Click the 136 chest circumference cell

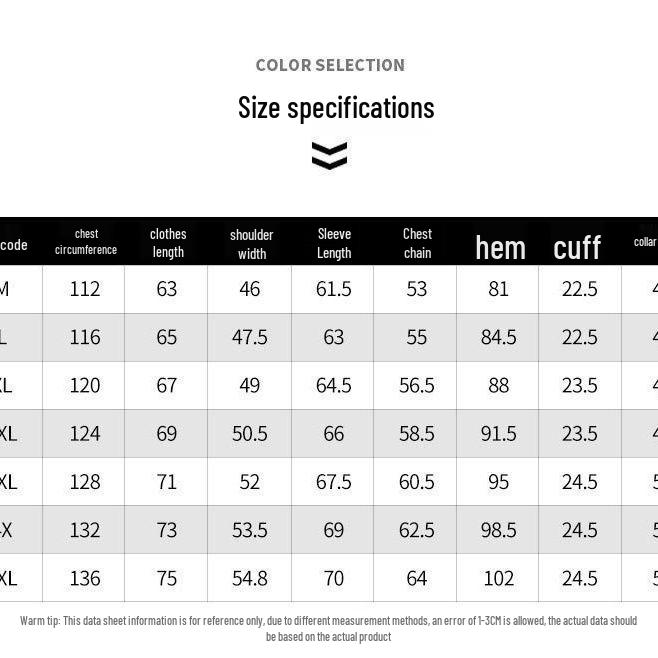coord(85,578)
